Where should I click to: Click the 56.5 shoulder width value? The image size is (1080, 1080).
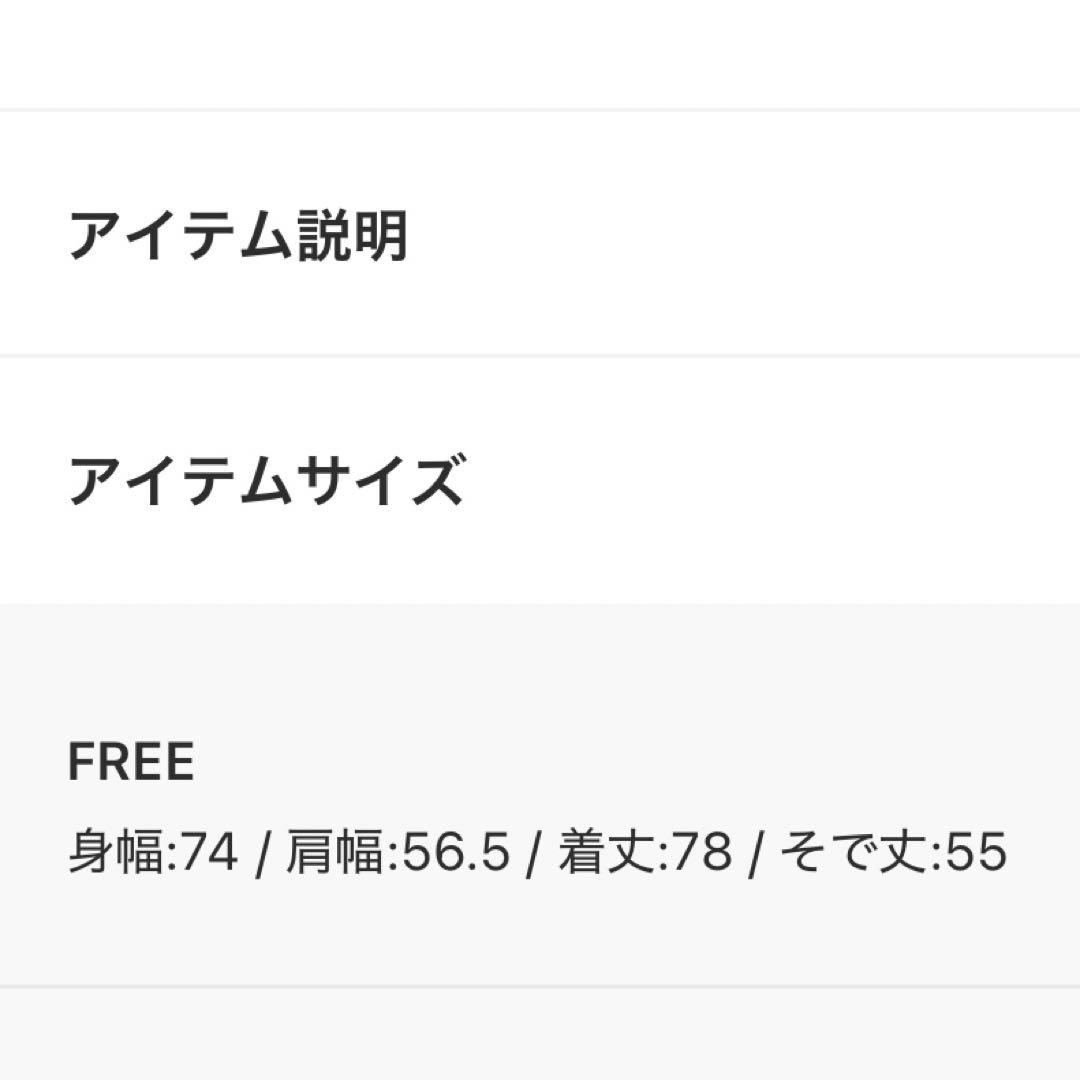pyautogui.click(x=456, y=854)
